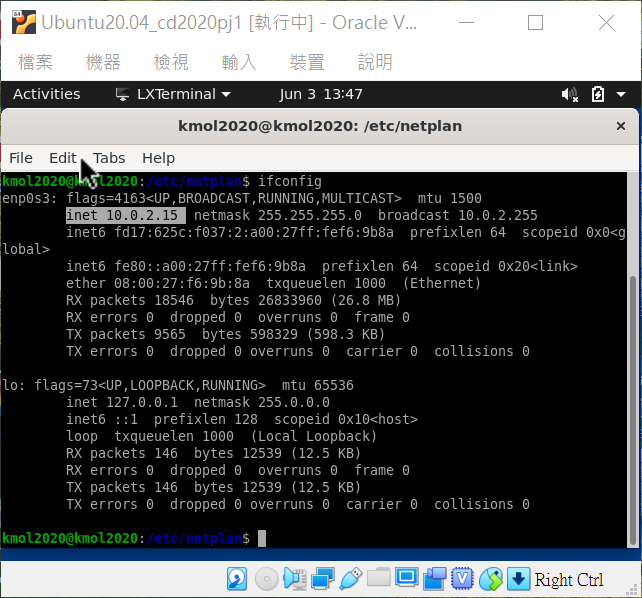Click the optical disc status icon

click(267, 579)
